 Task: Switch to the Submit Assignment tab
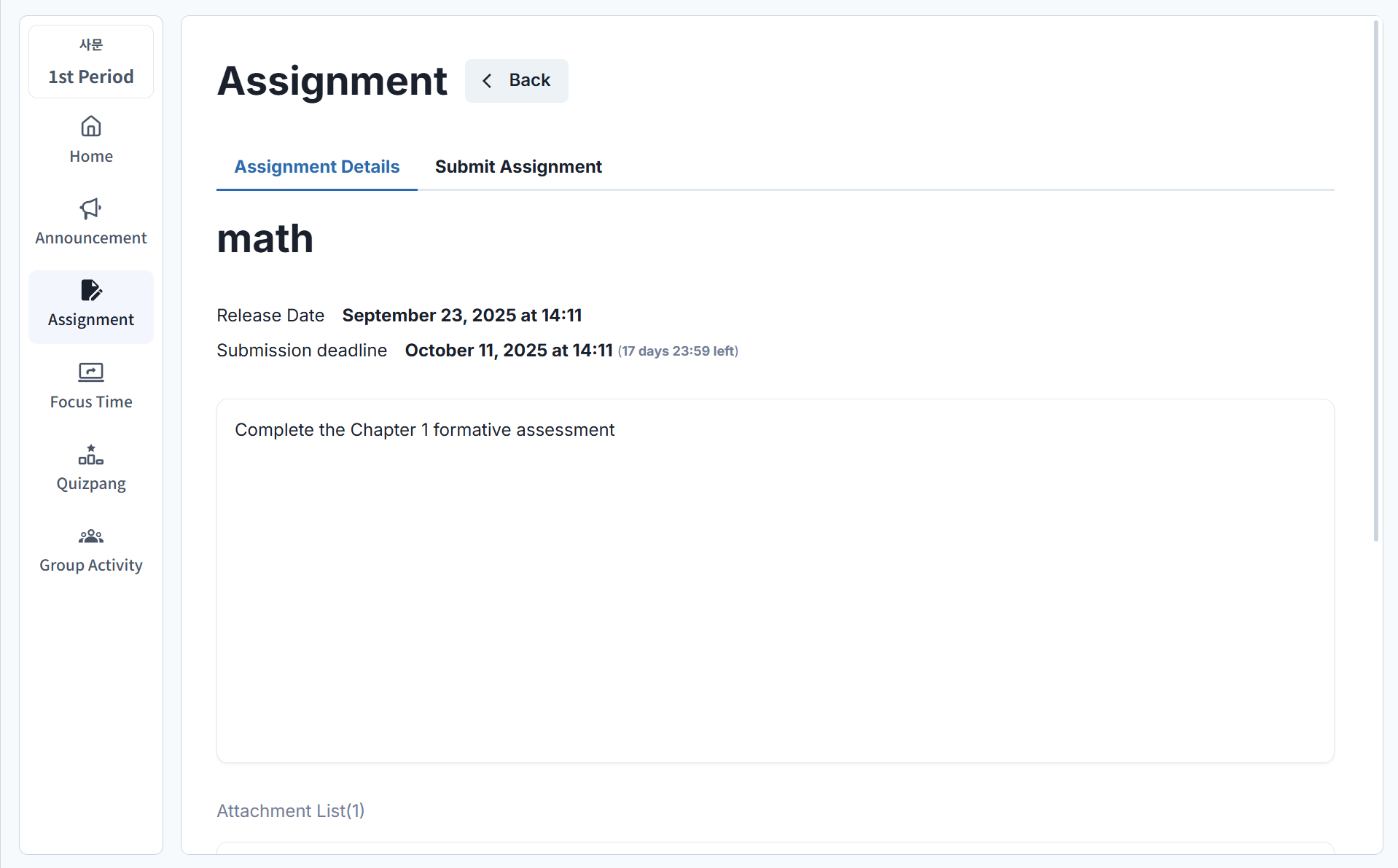coord(518,167)
